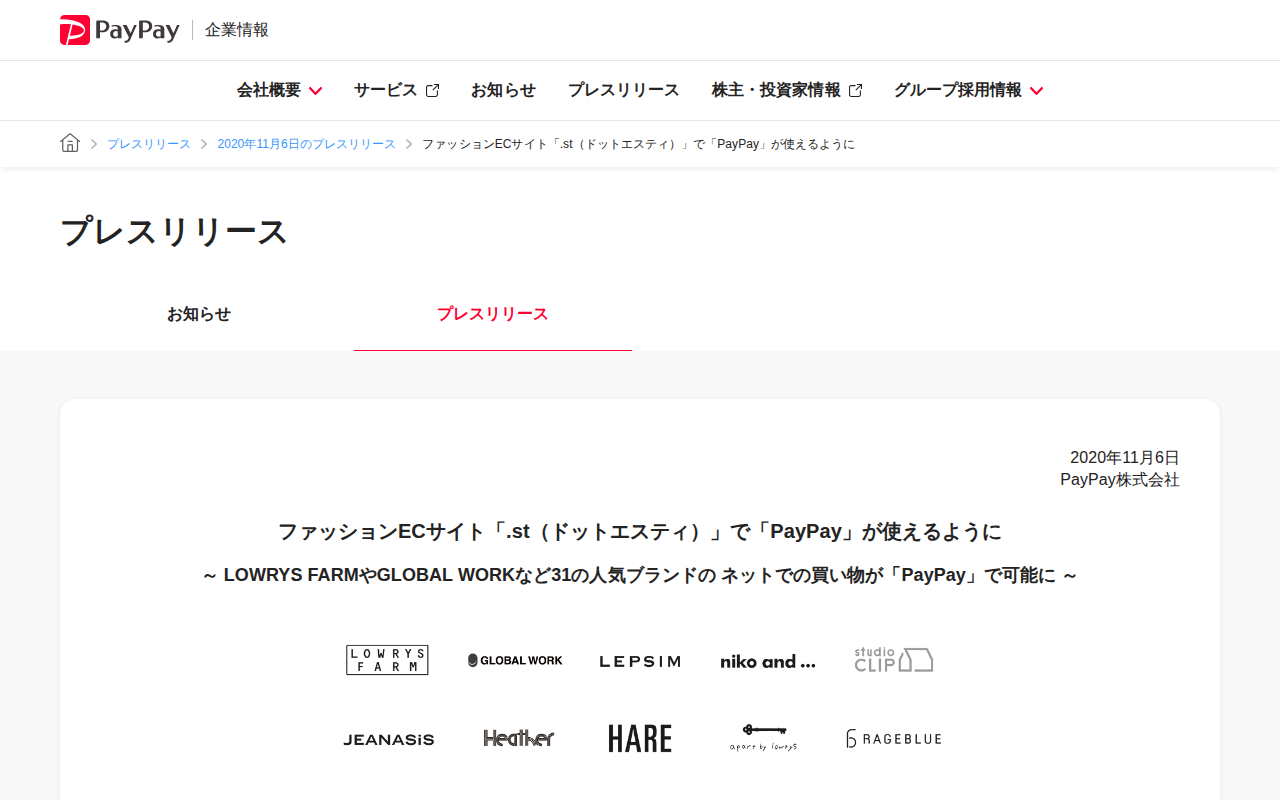Image resolution: width=1280 pixels, height=800 pixels.
Task: Click the niko and ... brand logo
Action: pyautogui.click(x=768, y=661)
